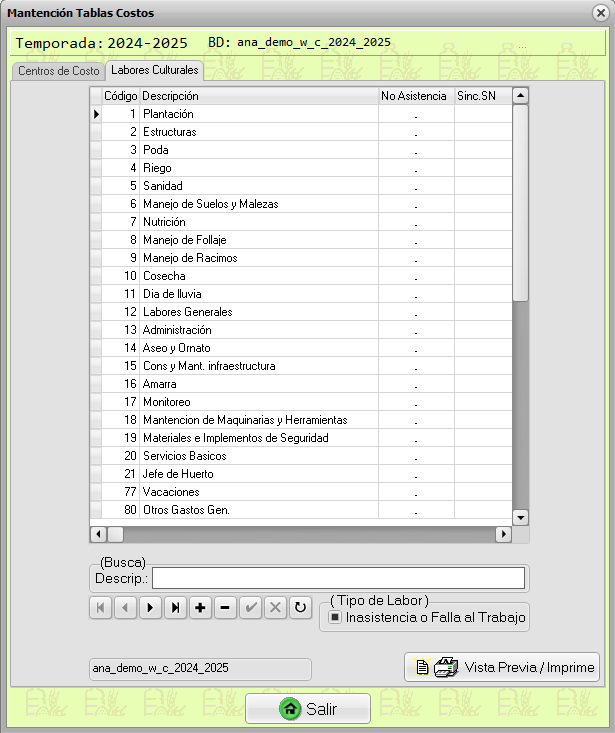This screenshot has width=615, height=733.
Task: Select the Nutrición row
Action: 301,222
